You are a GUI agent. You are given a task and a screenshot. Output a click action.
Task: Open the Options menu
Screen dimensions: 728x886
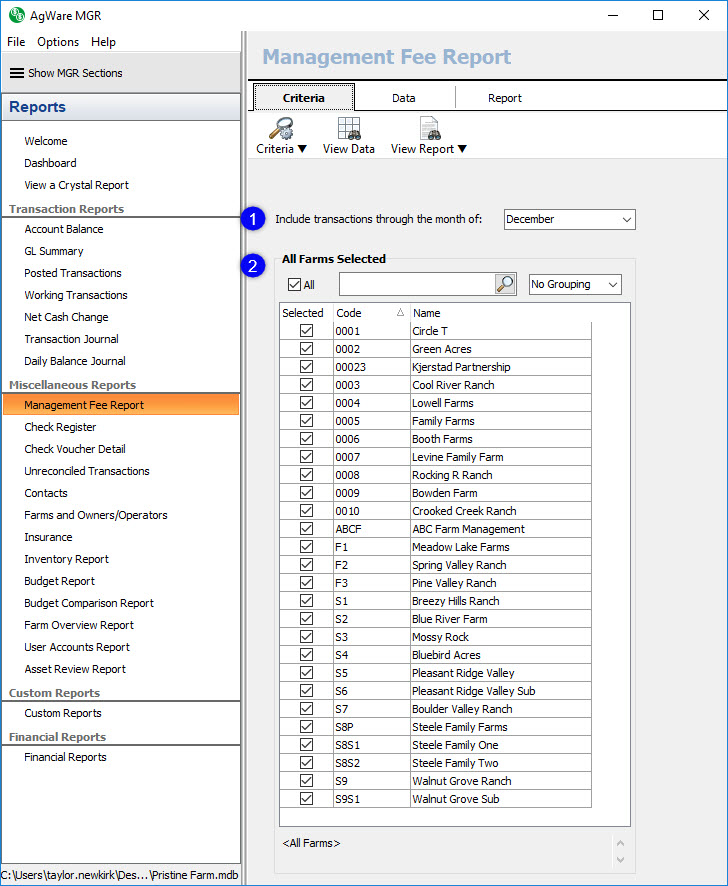(x=58, y=42)
